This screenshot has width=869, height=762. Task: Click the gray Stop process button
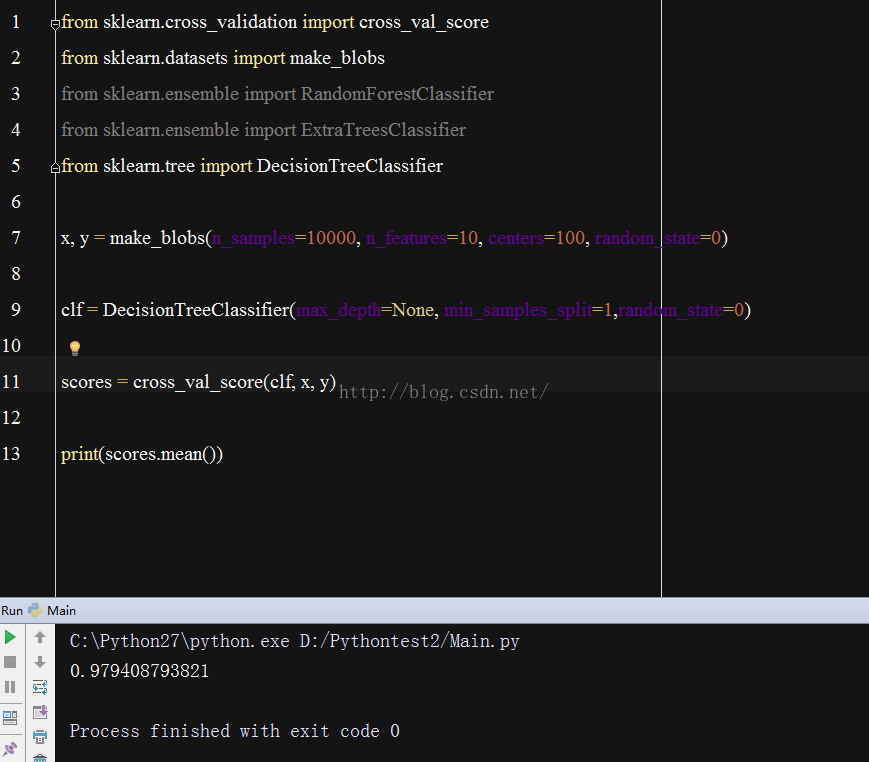click(x=10, y=662)
